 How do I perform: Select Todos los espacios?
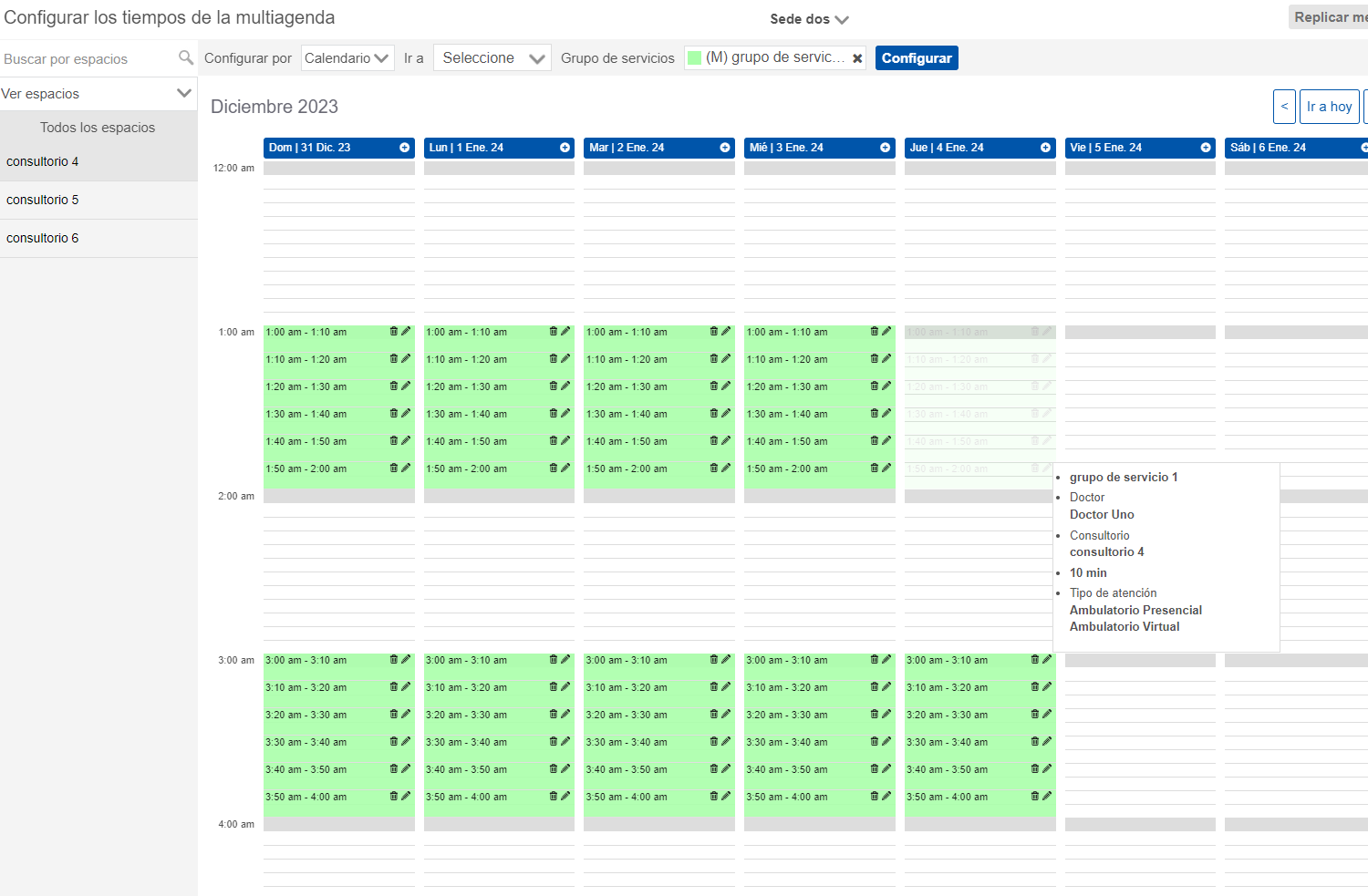point(98,128)
